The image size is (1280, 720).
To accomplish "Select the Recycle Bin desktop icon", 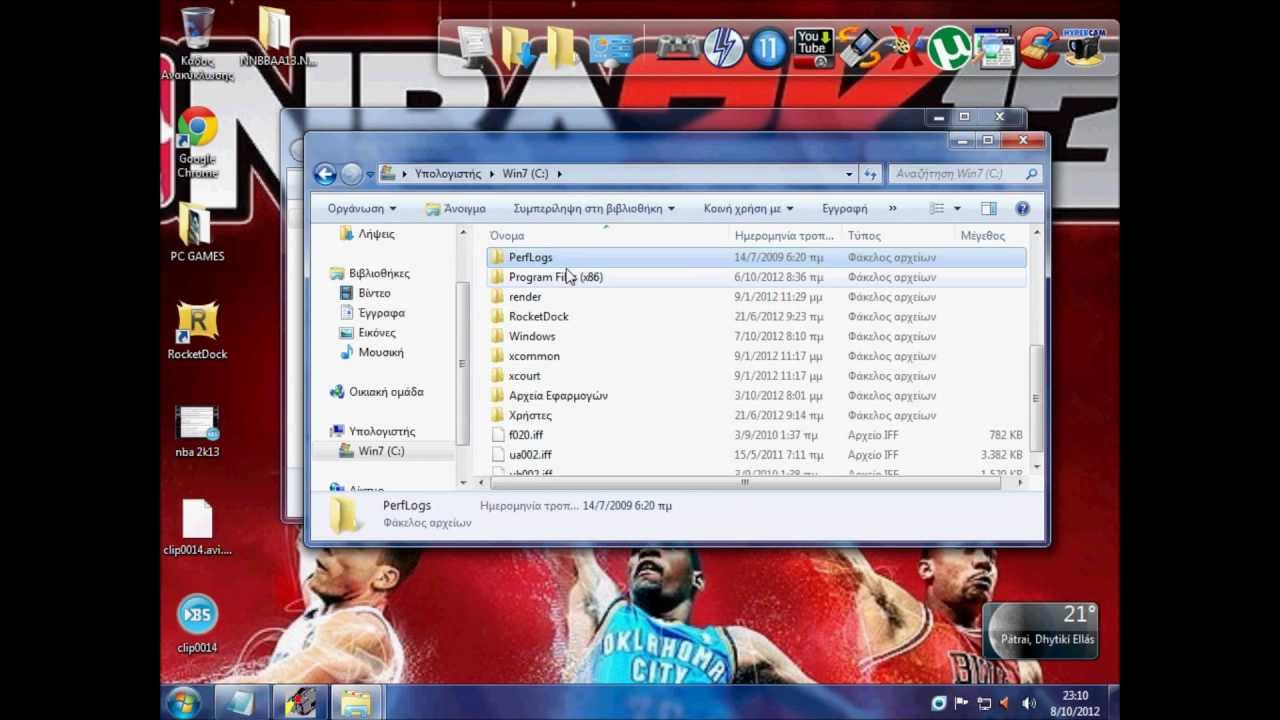I will (197, 43).
